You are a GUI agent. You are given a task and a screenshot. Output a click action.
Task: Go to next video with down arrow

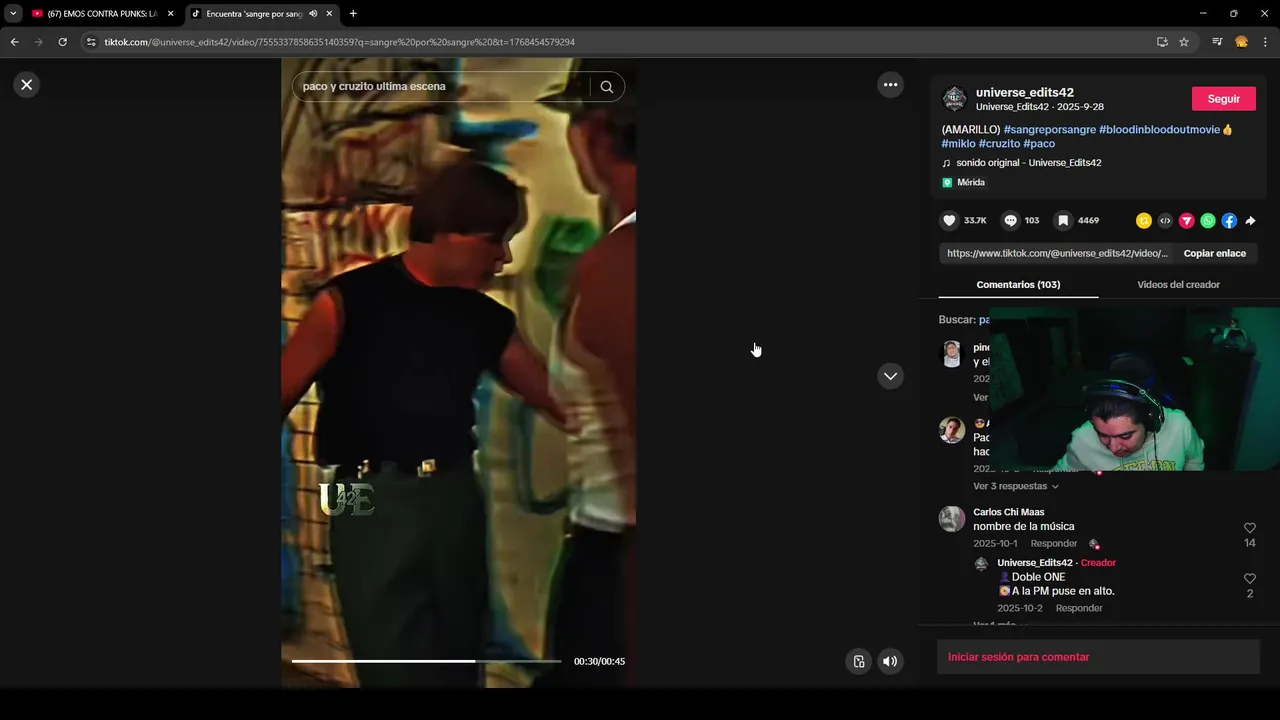click(x=890, y=376)
